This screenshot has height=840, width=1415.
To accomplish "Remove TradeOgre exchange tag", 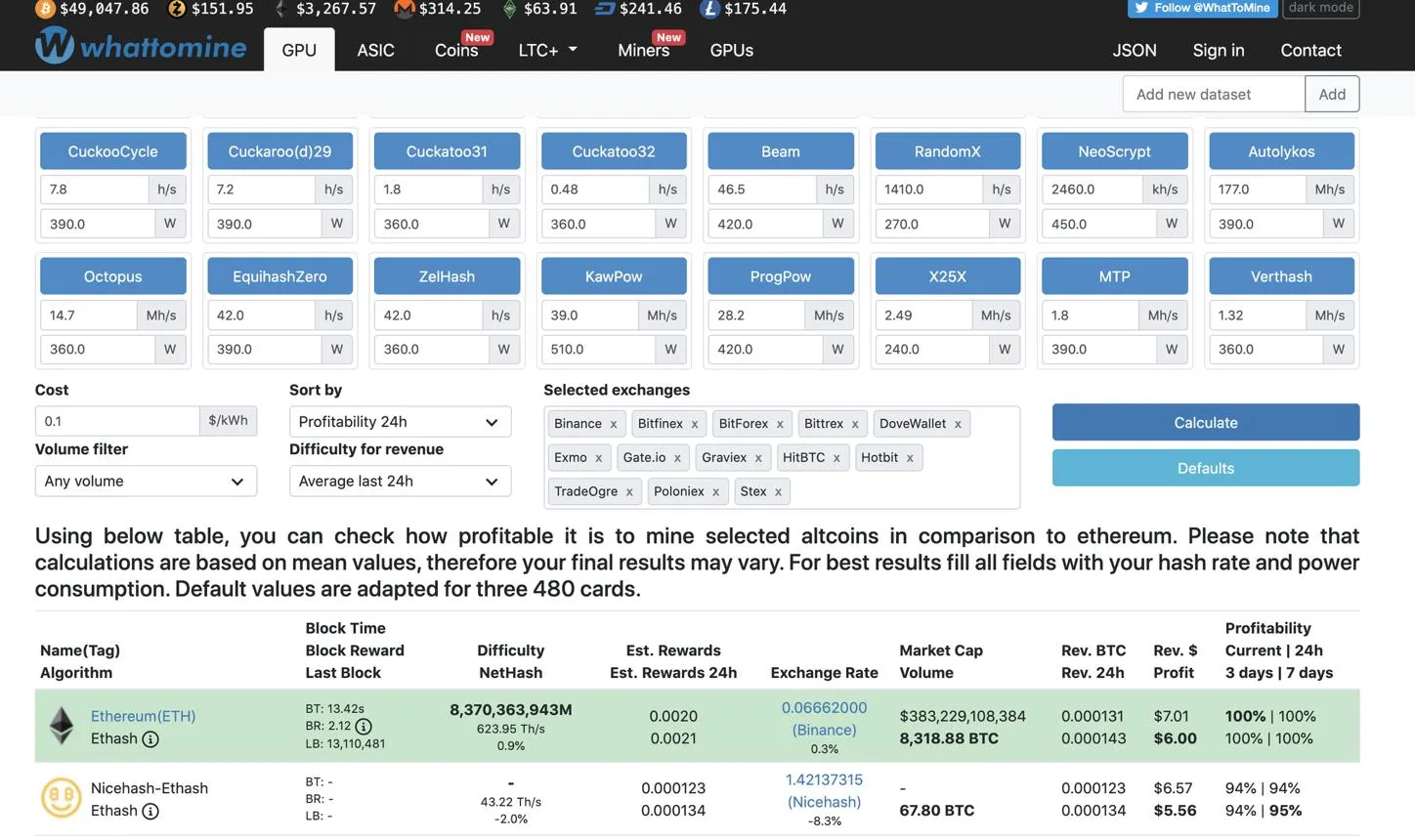I will 629,492.
